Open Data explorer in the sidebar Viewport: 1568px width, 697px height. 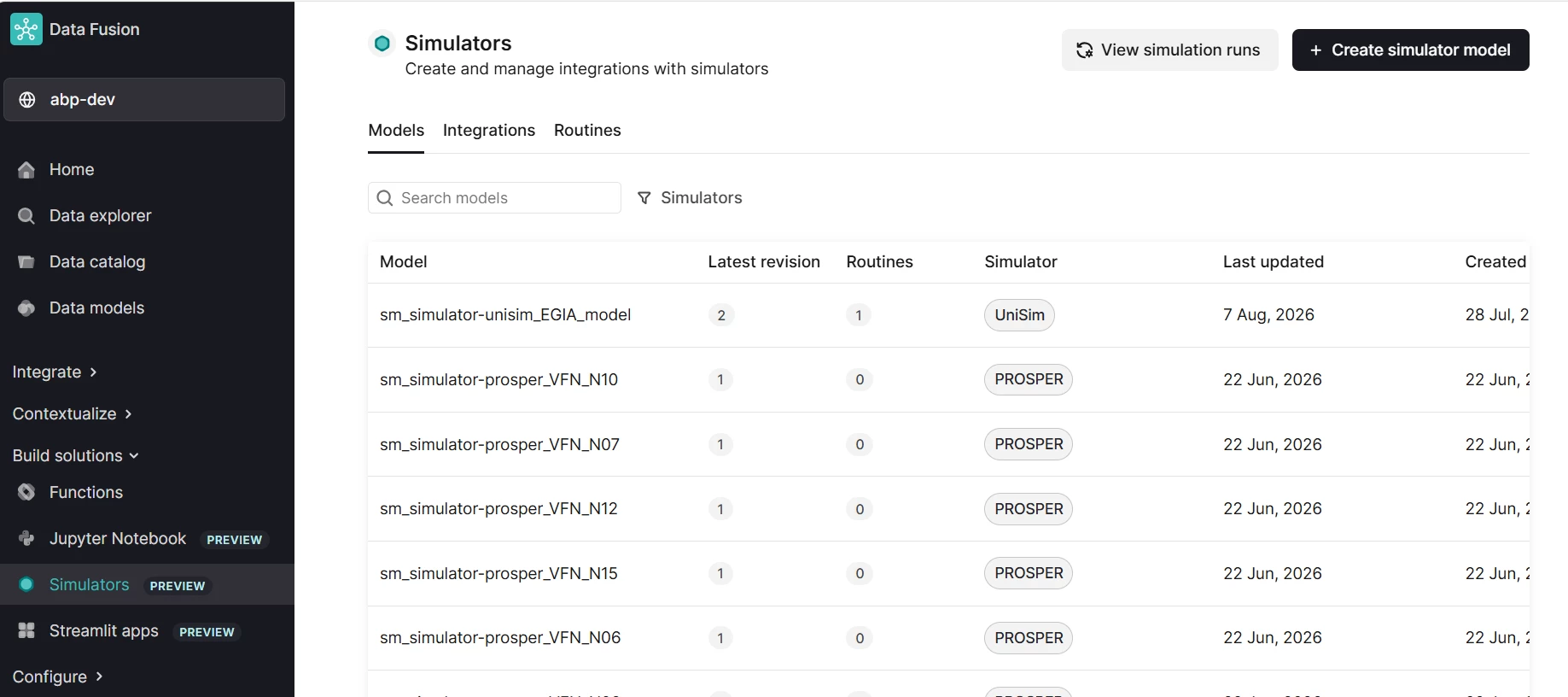pos(101,216)
